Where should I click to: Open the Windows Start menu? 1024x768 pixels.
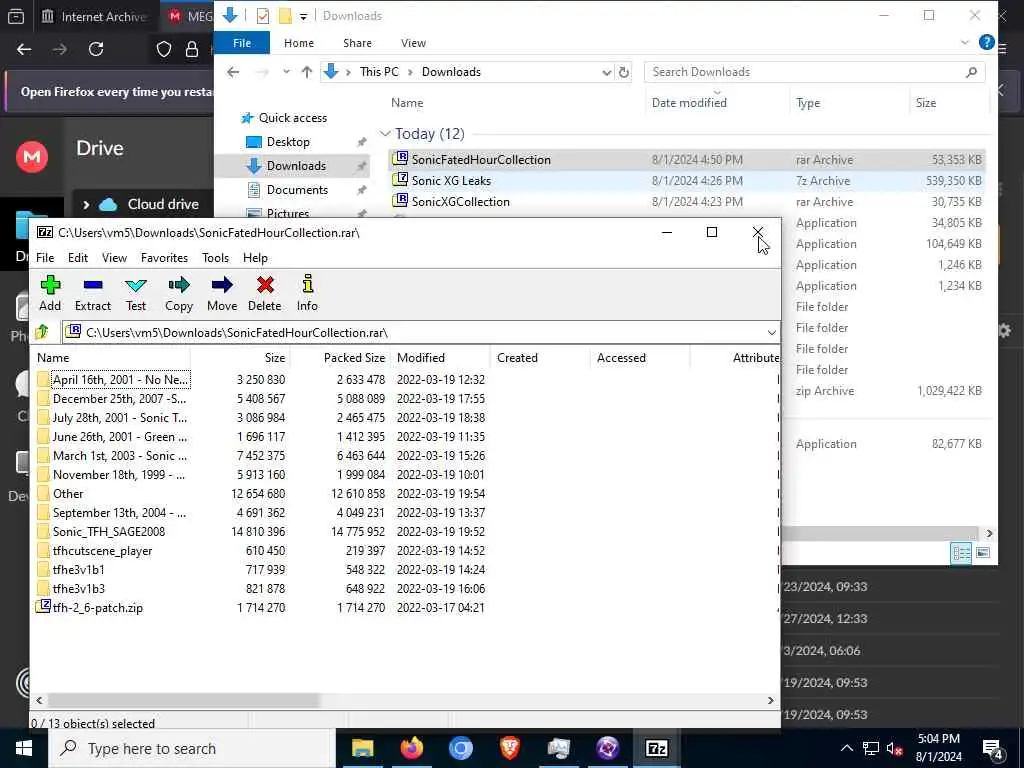pyautogui.click(x=24, y=748)
